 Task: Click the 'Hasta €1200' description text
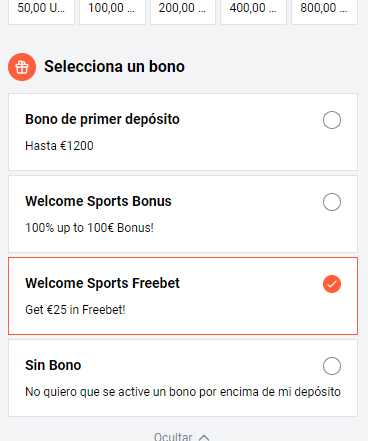[x=59, y=146]
